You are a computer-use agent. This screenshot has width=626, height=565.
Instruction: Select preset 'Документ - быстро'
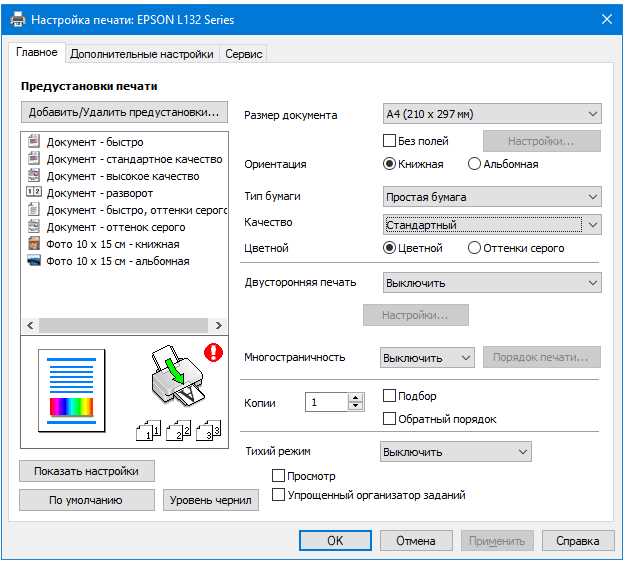[x=95, y=142]
